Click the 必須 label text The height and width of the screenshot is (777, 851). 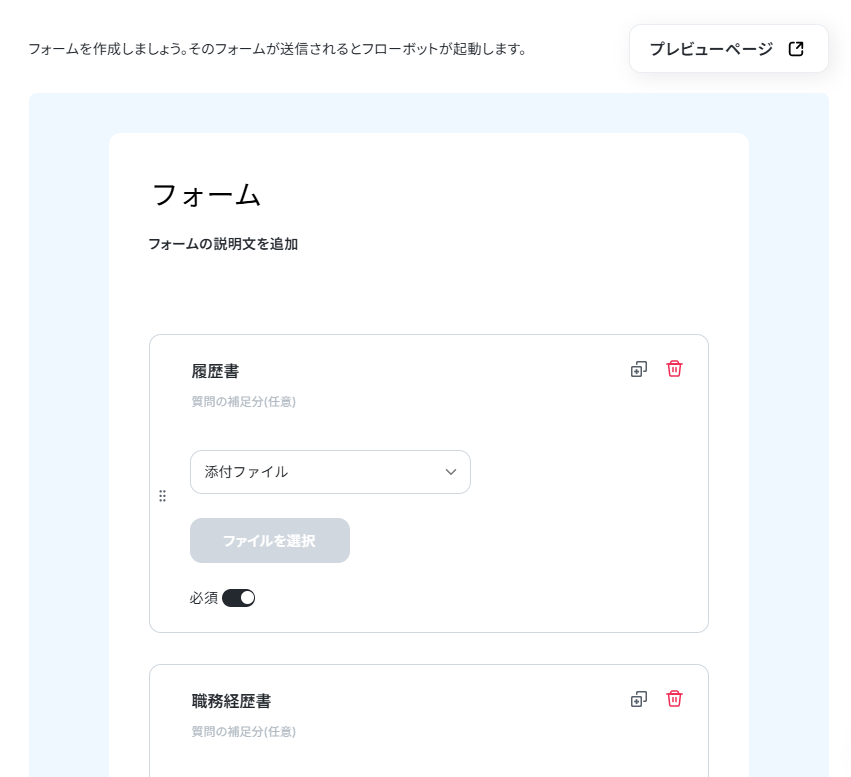204,598
